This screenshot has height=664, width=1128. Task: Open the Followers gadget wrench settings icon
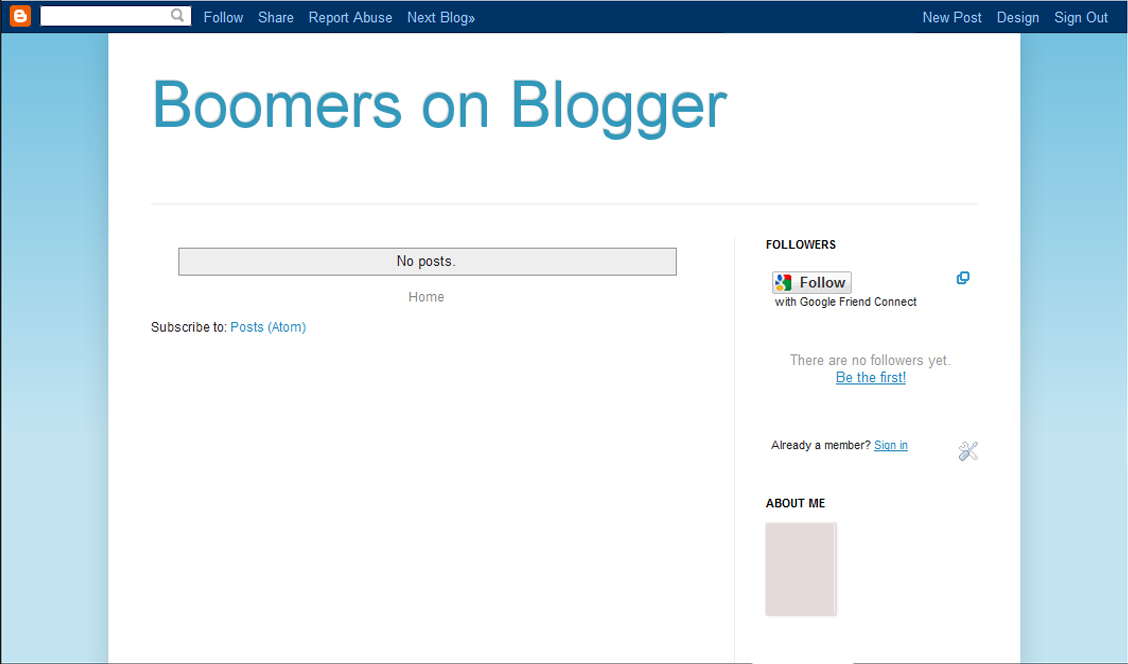point(967,450)
